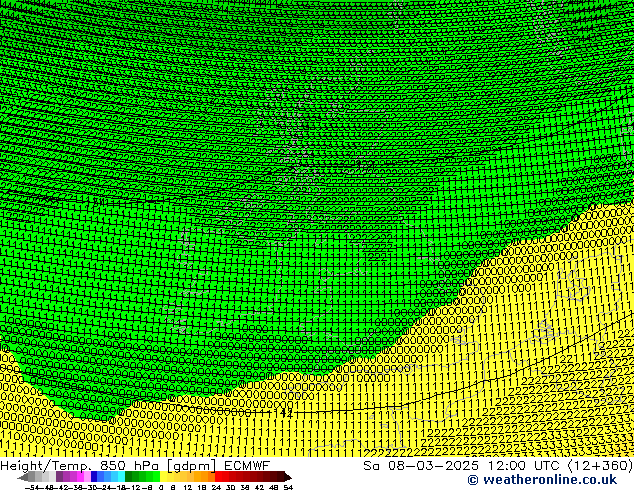
Task: Click the 'Sa 08-03-2025 12:00 UTC' date label
Action: [x=463, y=465]
